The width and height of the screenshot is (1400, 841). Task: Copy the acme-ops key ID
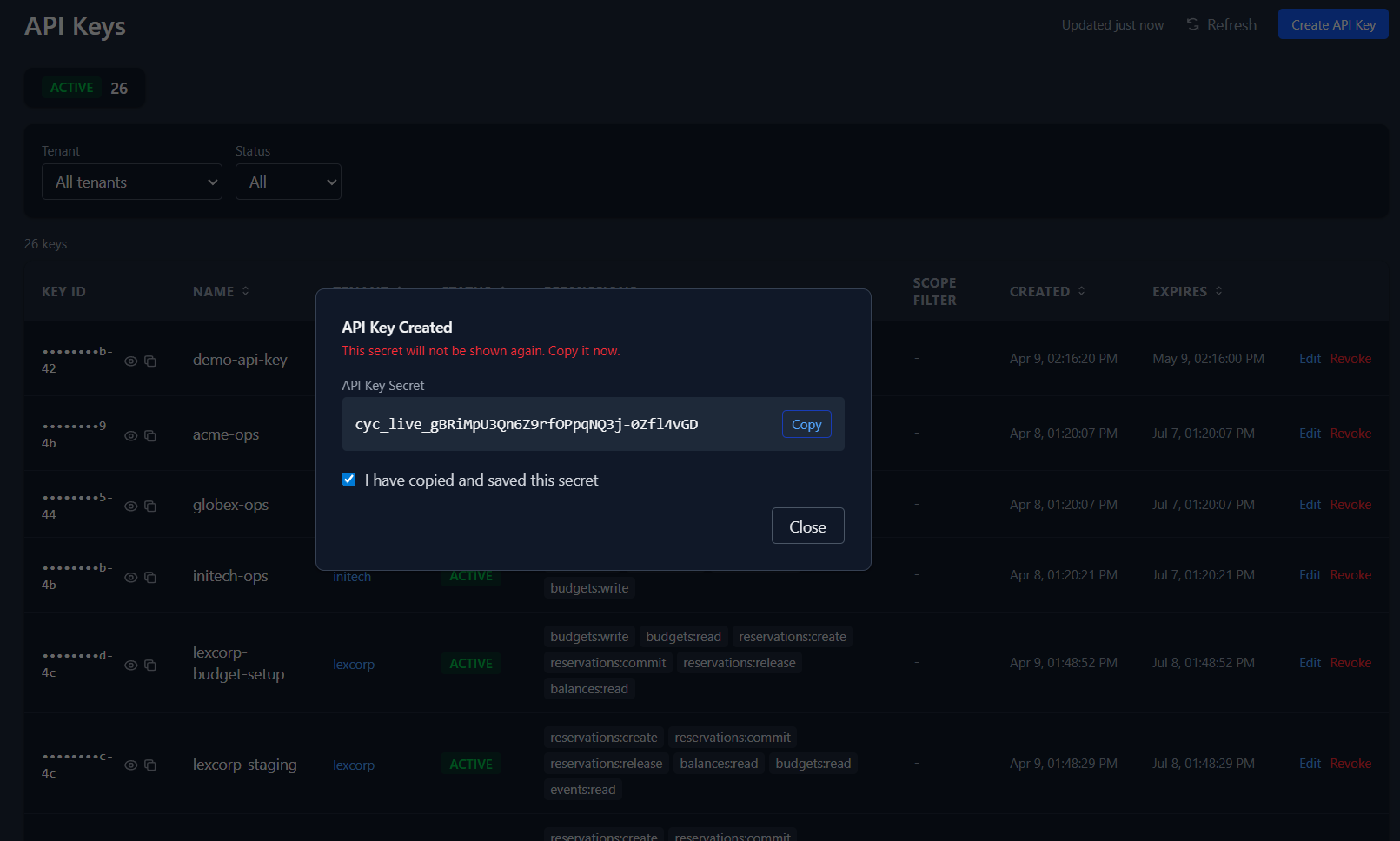[150, 435]
